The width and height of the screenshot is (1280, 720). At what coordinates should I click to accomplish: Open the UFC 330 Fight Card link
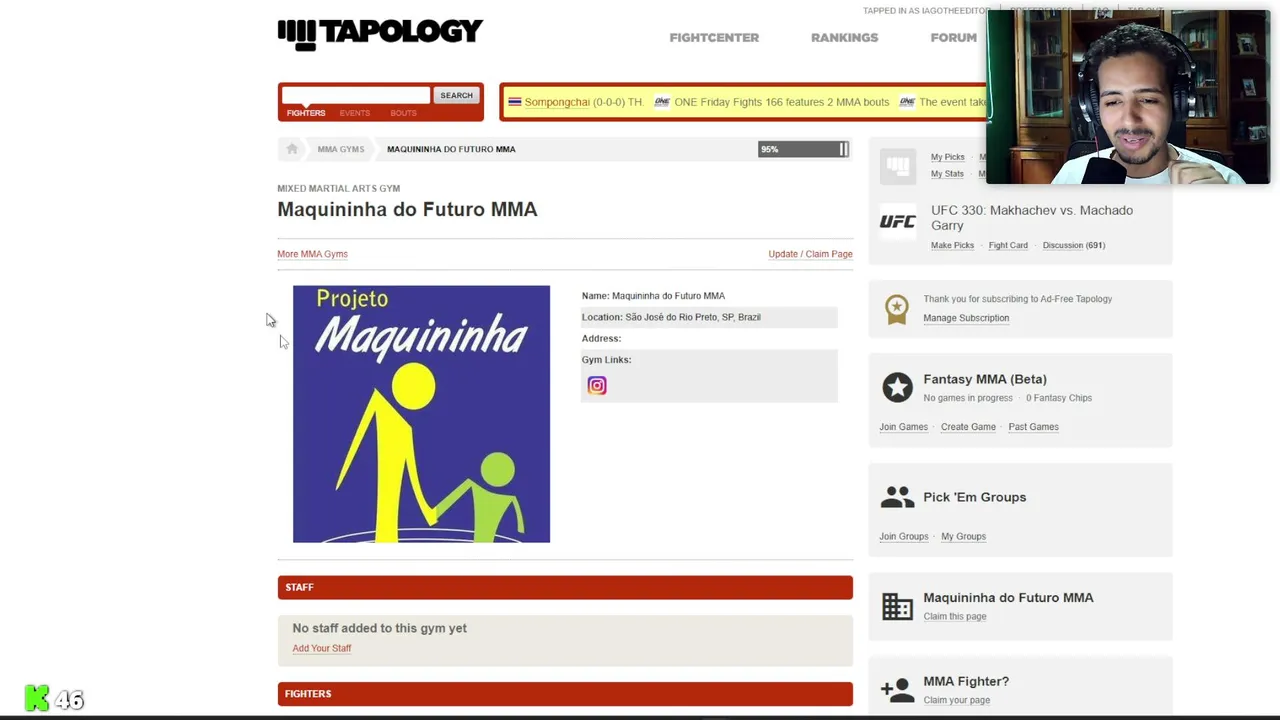coord(1008,245)
